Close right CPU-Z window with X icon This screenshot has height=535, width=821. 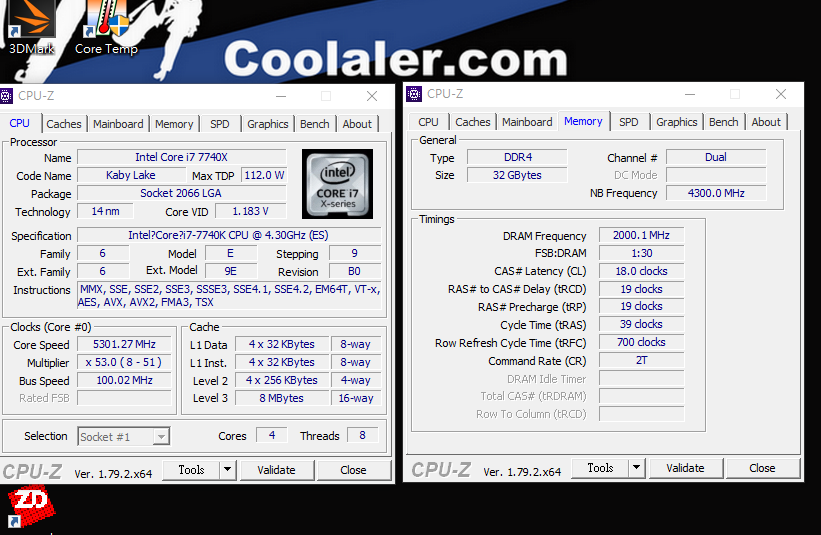(x=781, y=94)
